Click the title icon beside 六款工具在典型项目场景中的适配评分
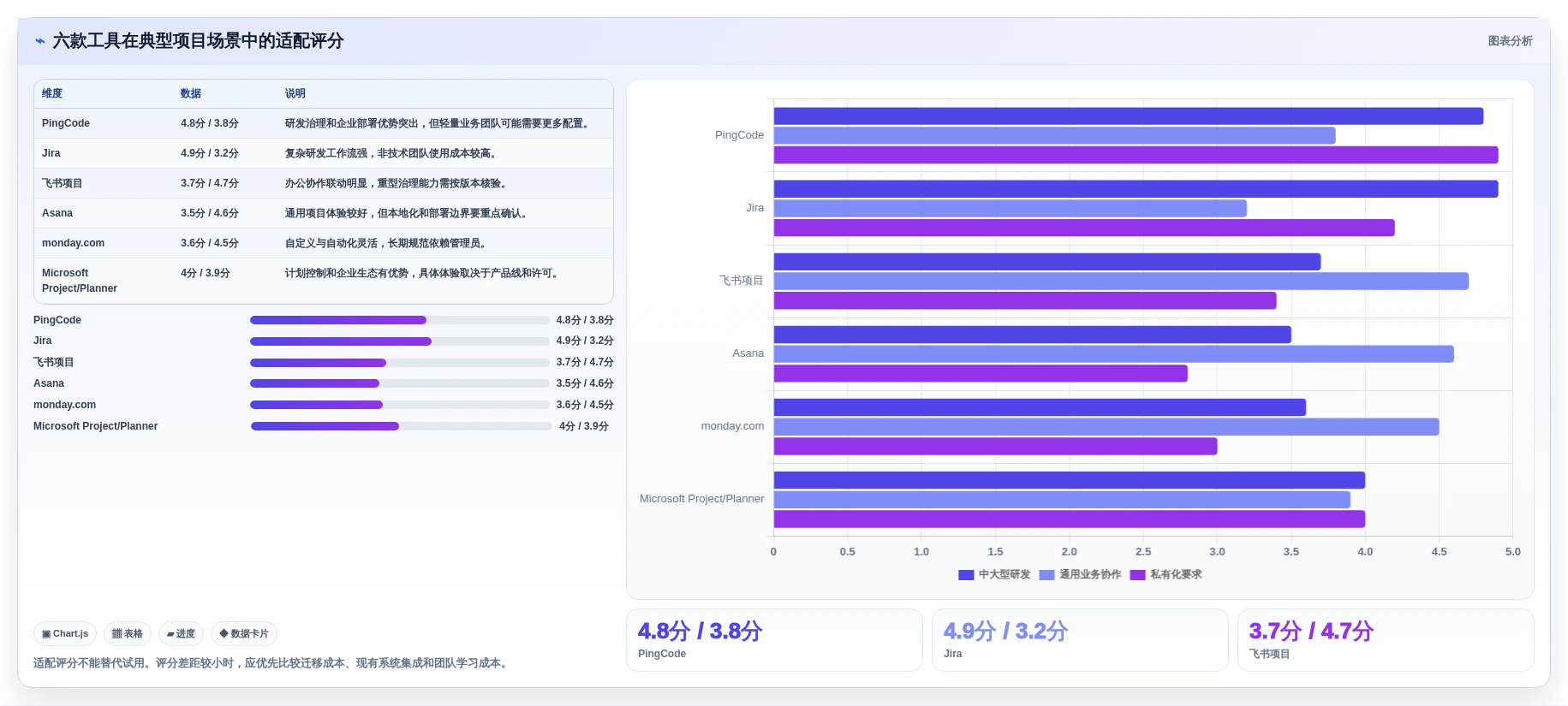 (39, 41)
